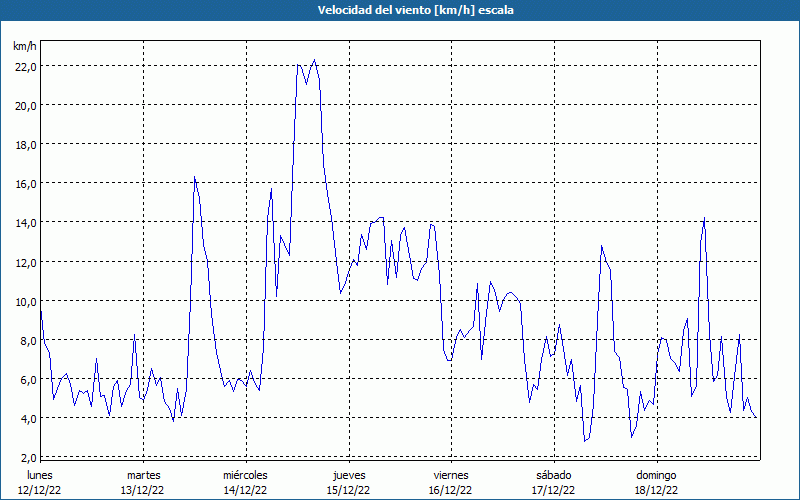Click the '20,0' axis value

coord(25,106)
